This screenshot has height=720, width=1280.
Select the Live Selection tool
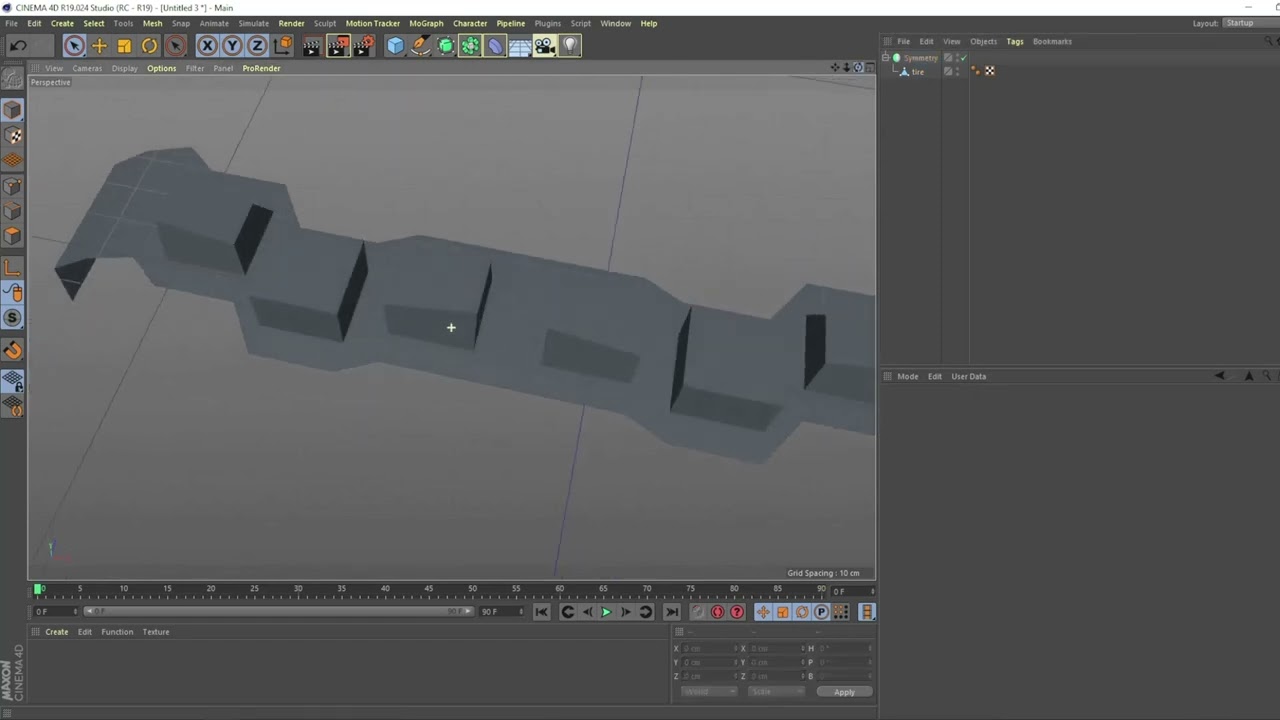[74, 46]
